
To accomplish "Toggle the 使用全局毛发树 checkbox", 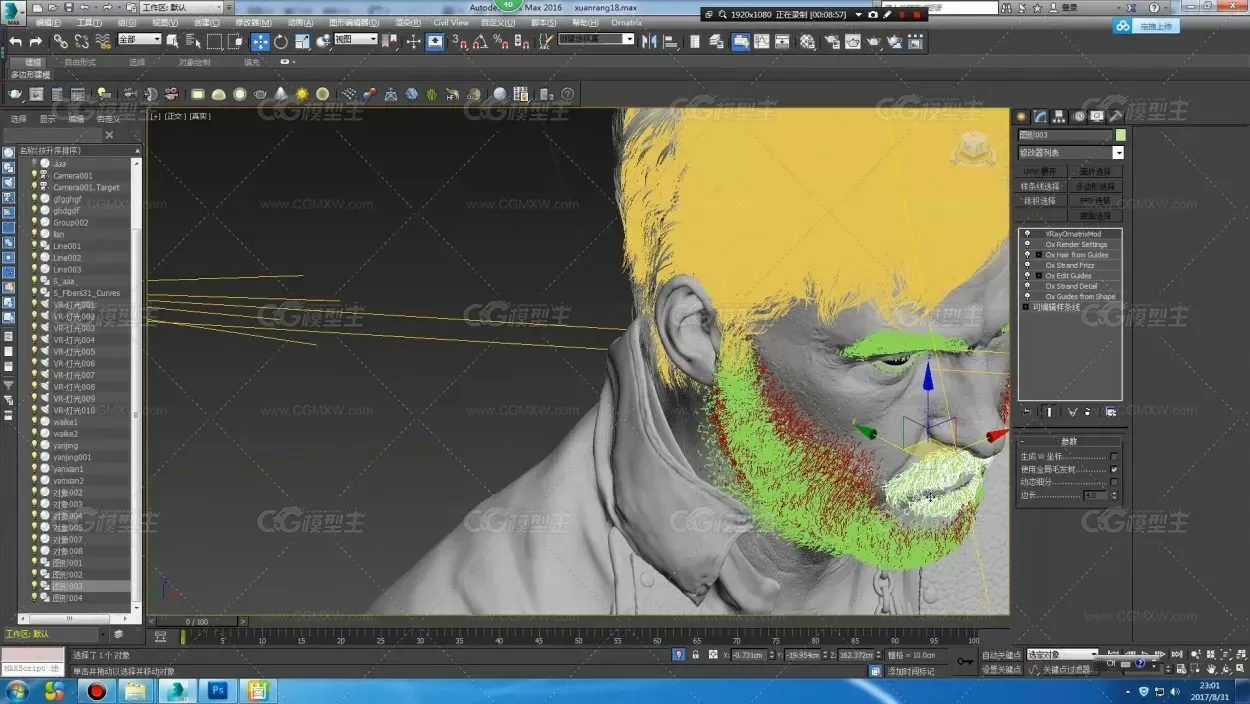I will tap(1114, 469).
